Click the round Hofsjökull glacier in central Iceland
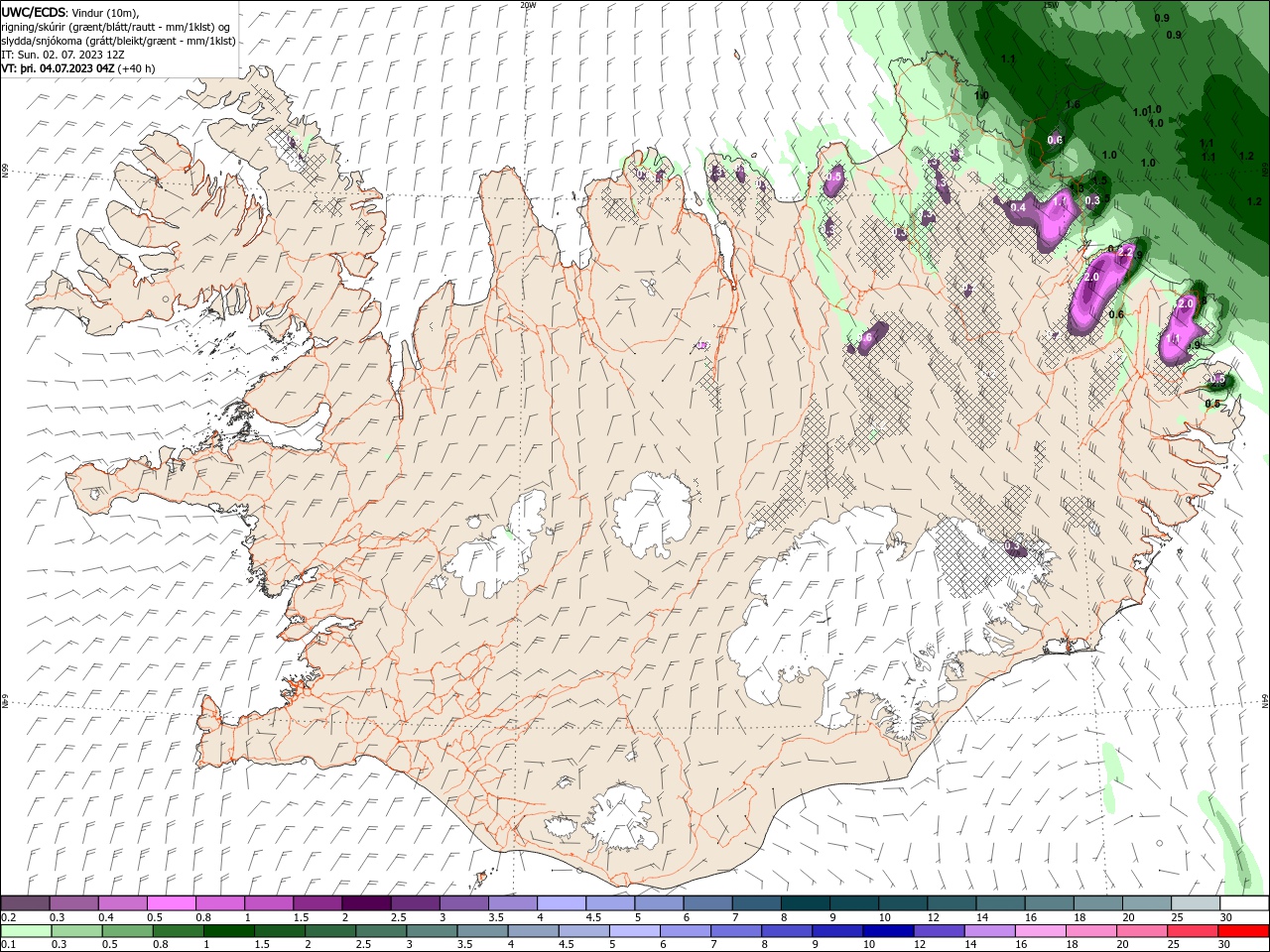The width and height of the screenshot is (1270, 952). tap(652, 515)
